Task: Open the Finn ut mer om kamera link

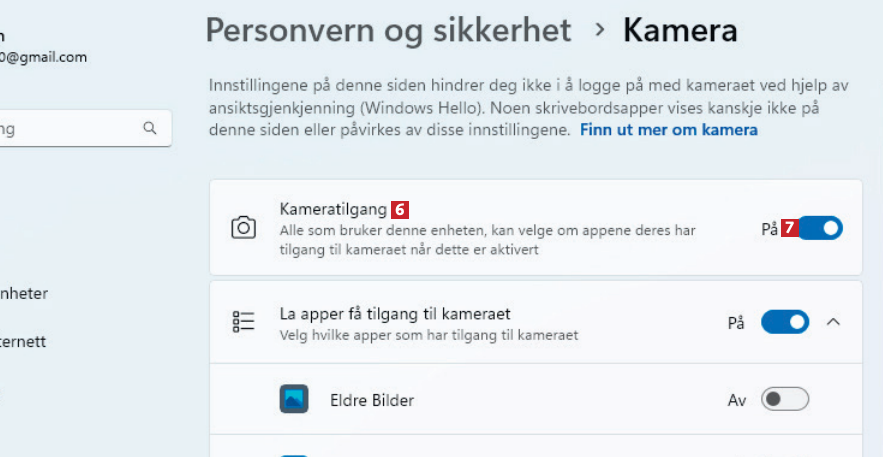Action: point(668,130)
